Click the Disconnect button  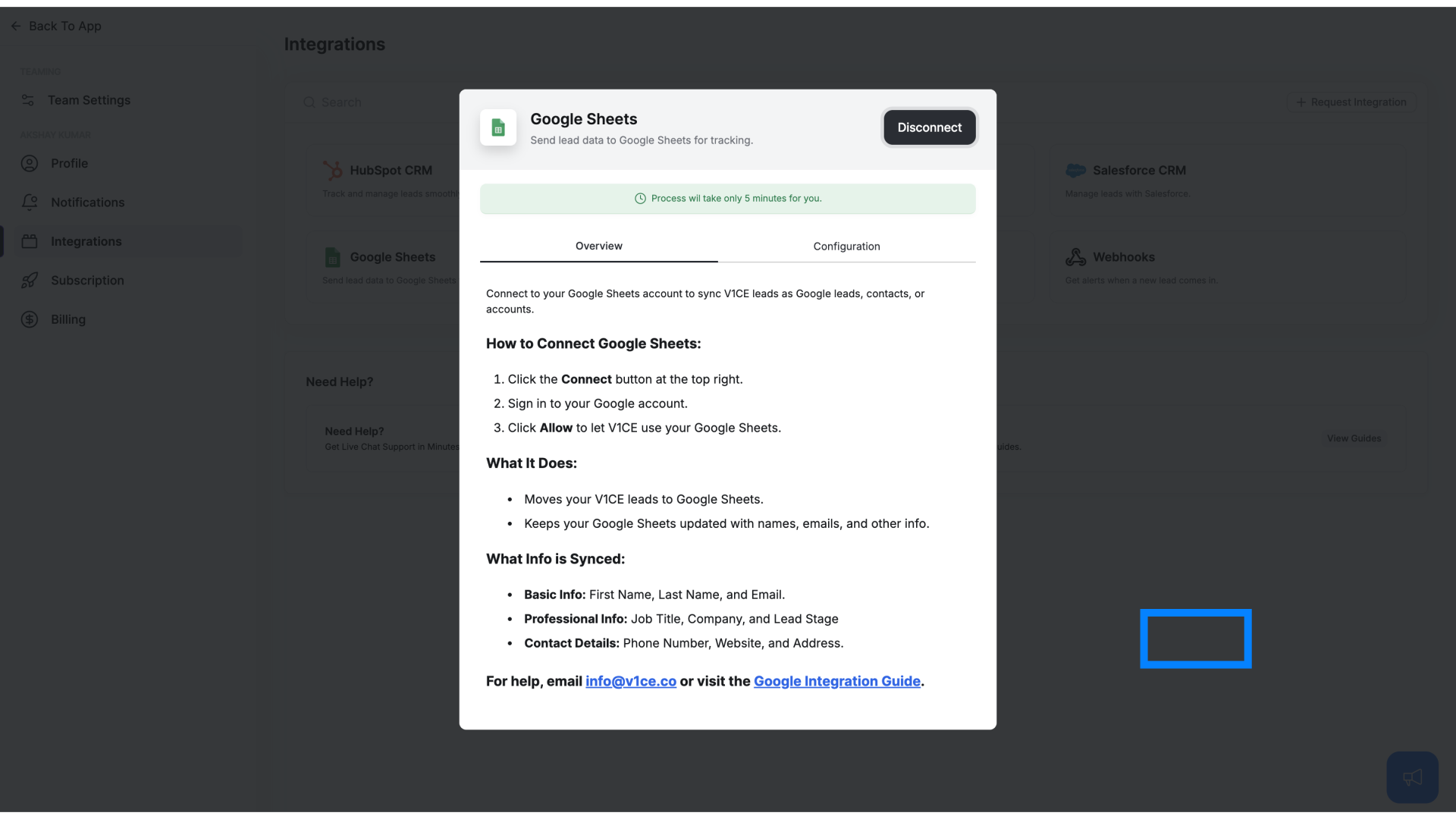pyautogui.click(x=929, y=127)
